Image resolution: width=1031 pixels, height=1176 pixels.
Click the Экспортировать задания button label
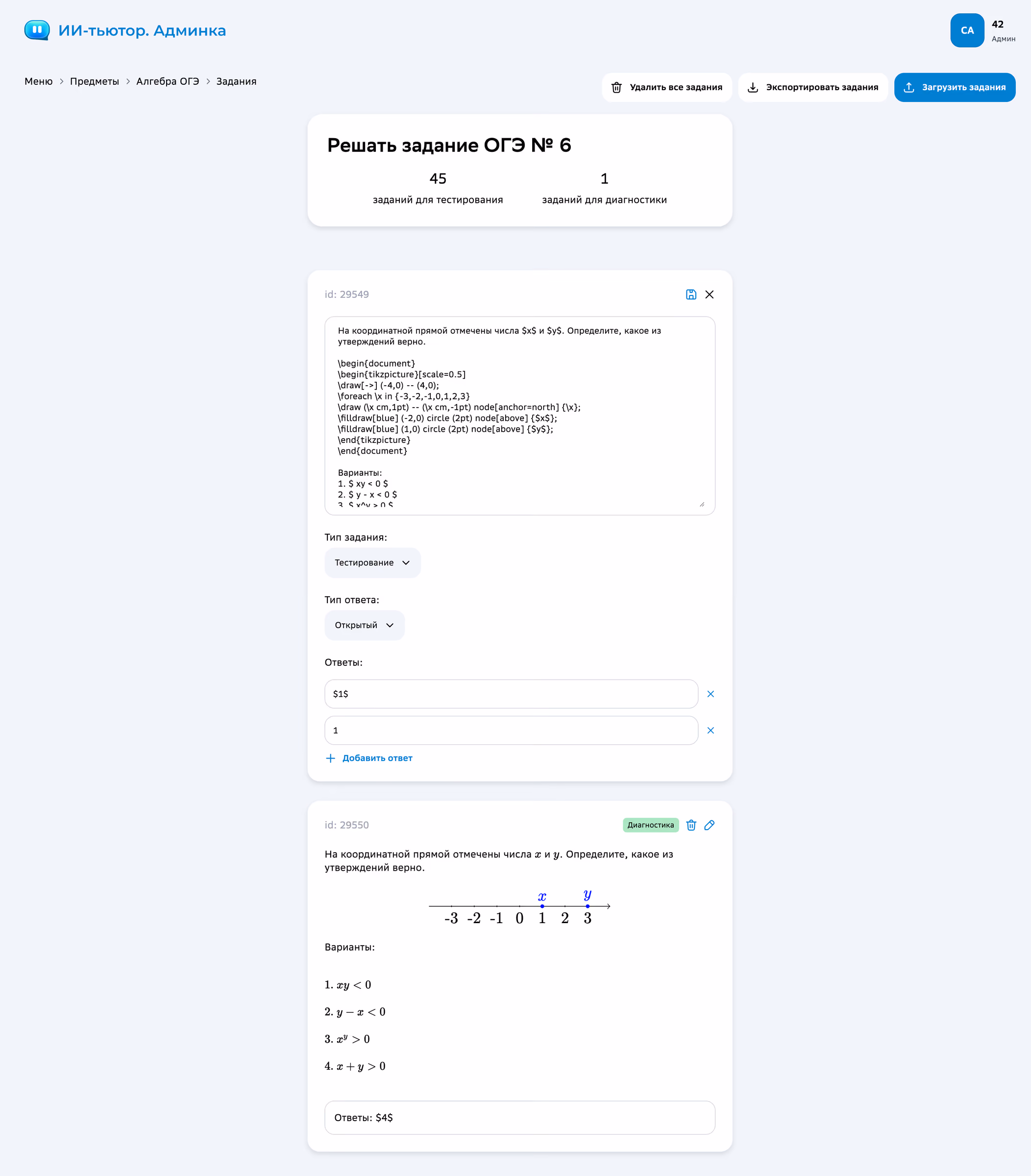822,87
